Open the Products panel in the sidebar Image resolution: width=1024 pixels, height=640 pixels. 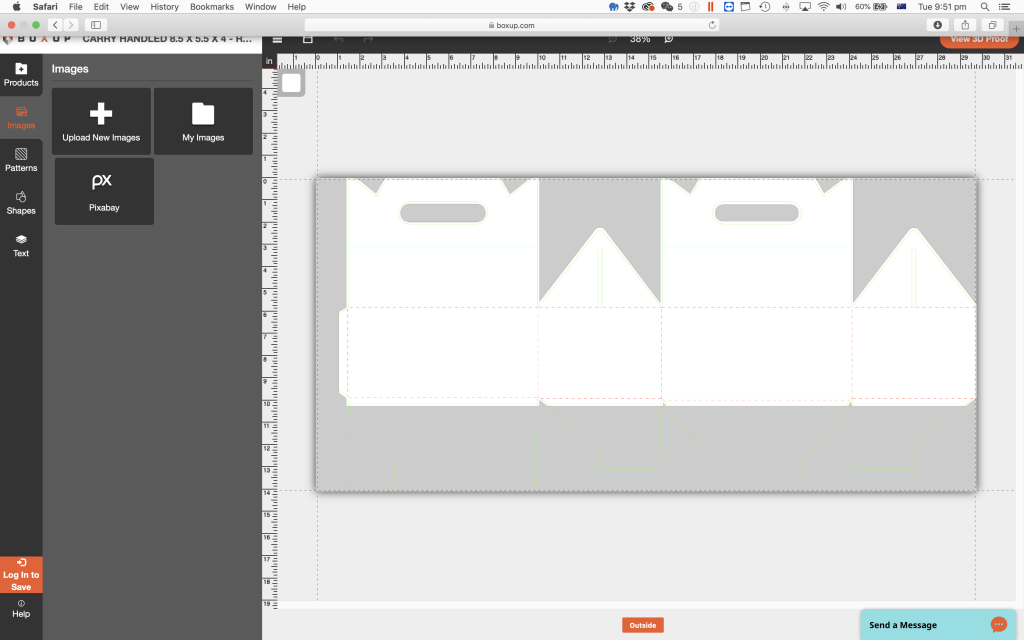point(21,74)
